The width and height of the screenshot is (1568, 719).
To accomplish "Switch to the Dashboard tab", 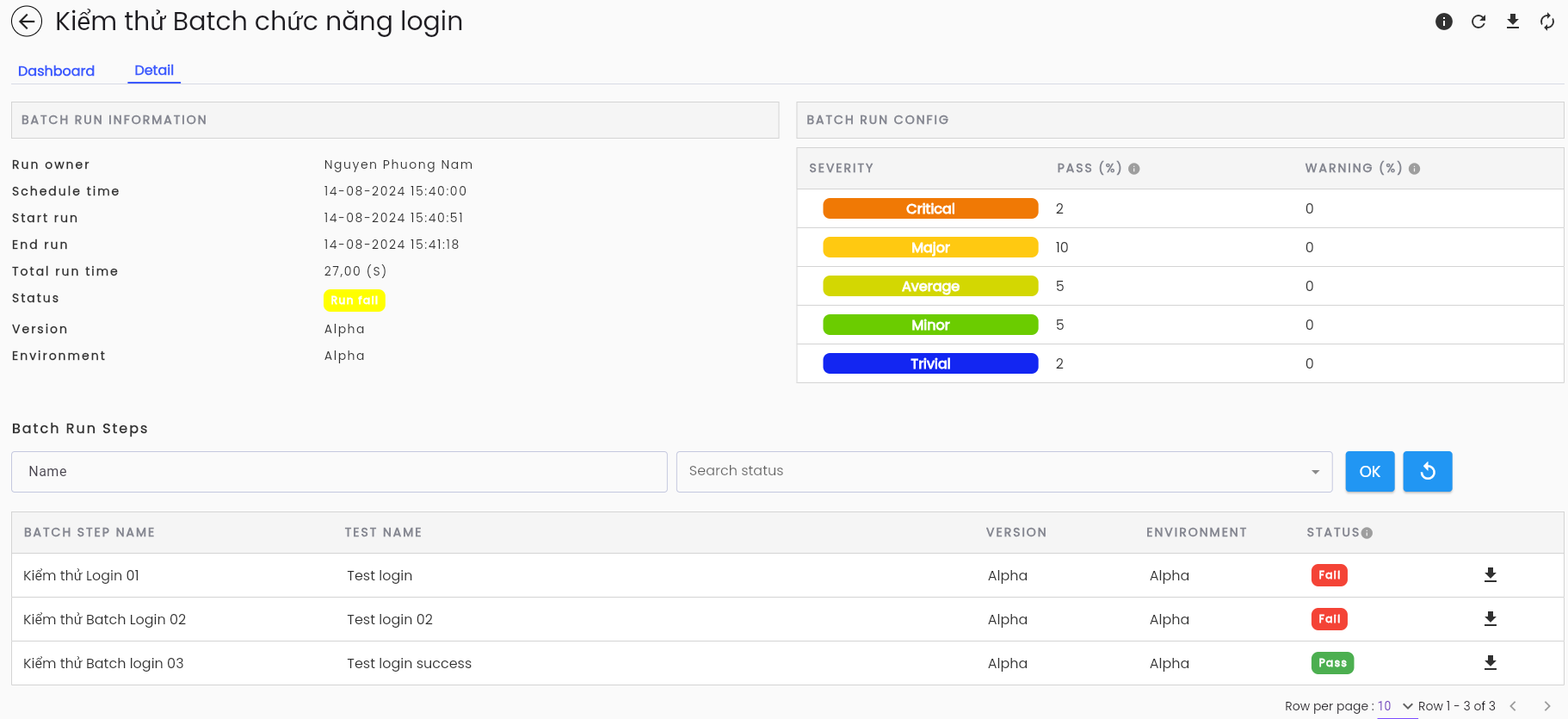I will 56,71.
